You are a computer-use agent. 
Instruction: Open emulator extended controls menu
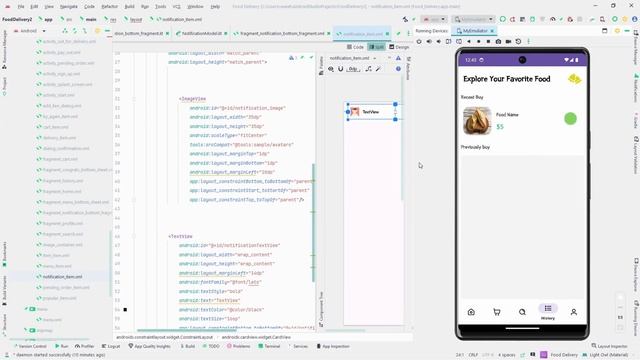[528, 41]
